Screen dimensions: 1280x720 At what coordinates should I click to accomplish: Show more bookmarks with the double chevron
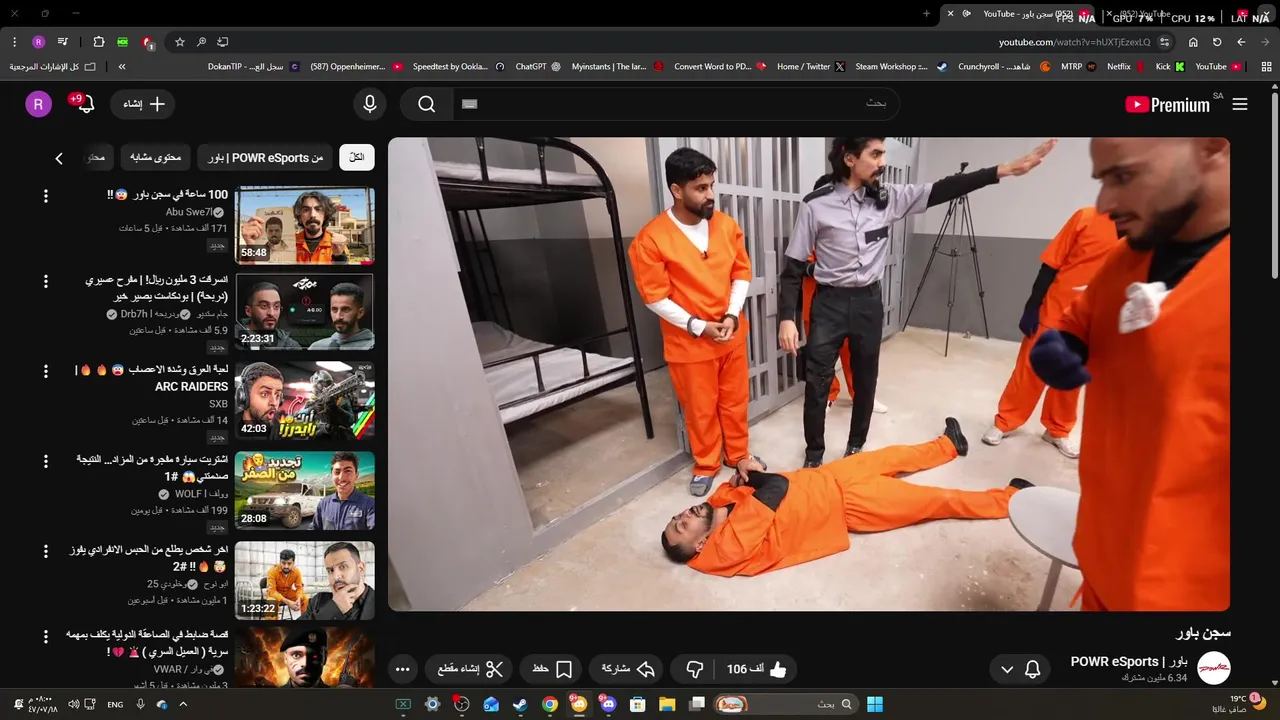pyautogui.click(x=122, y=67)
